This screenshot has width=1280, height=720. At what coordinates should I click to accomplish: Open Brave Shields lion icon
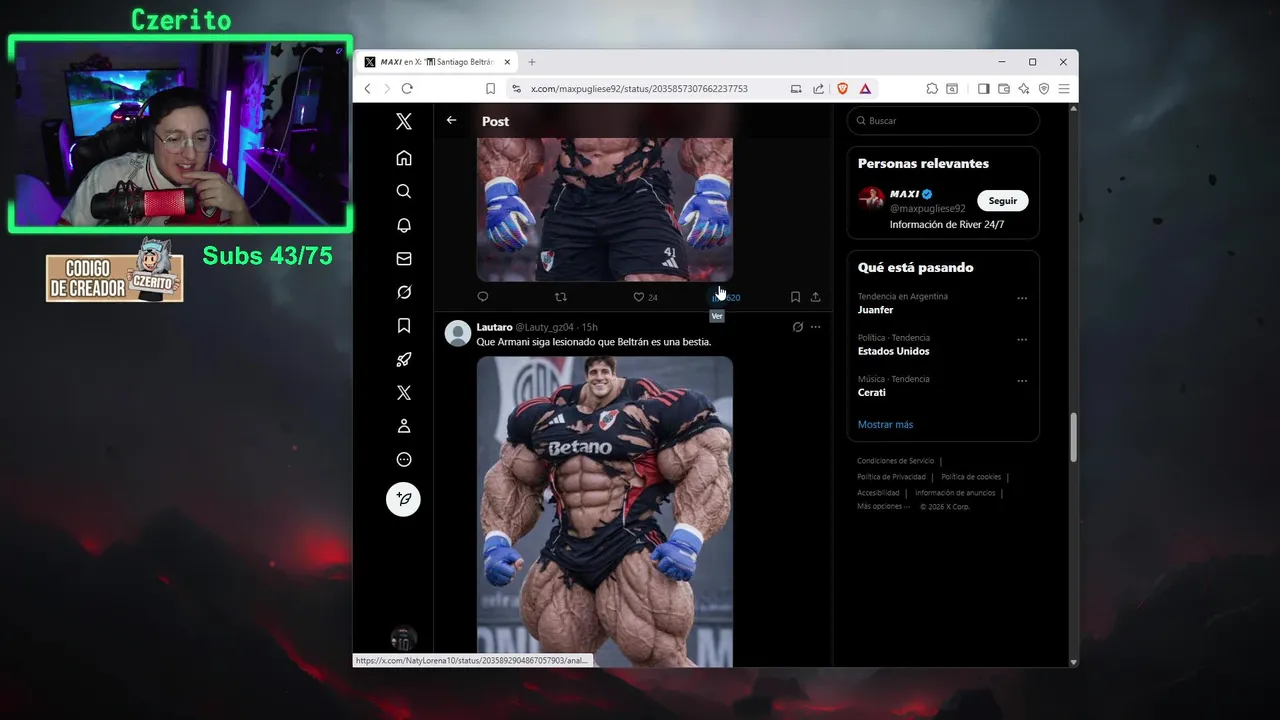coord(843,89)
